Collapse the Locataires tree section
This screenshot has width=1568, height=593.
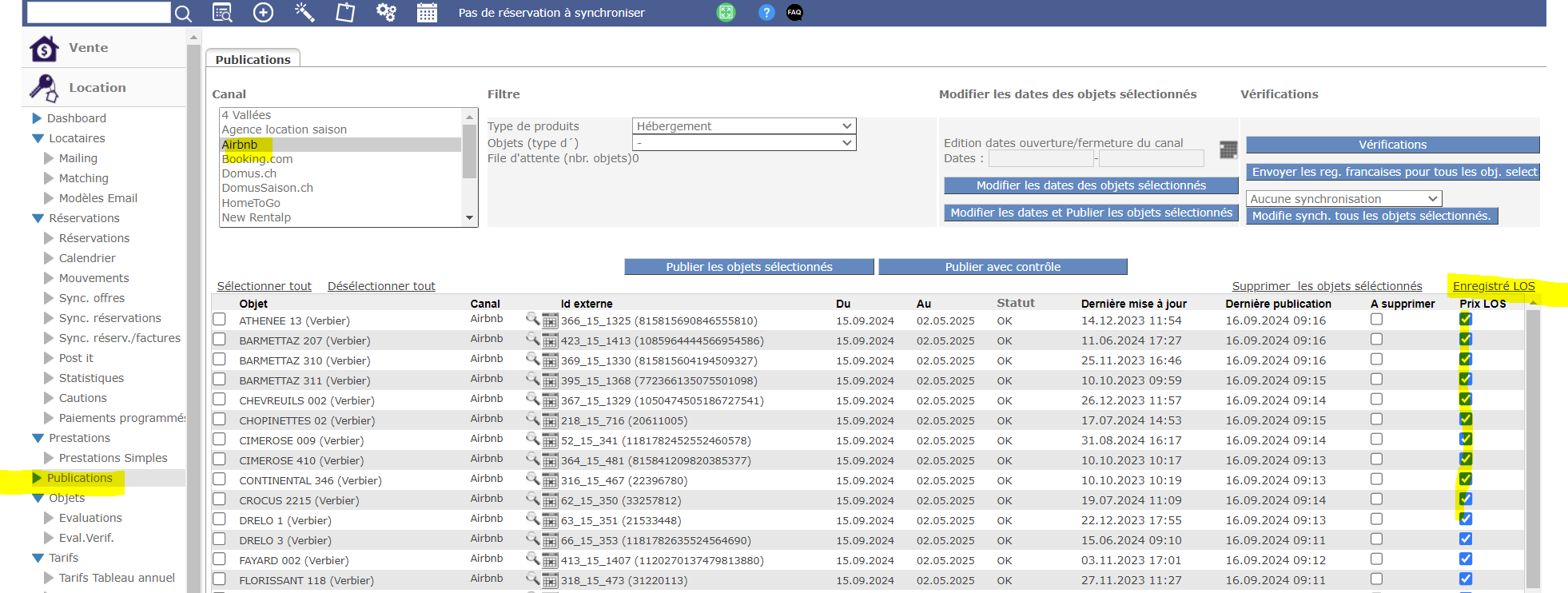pos(38,138)
